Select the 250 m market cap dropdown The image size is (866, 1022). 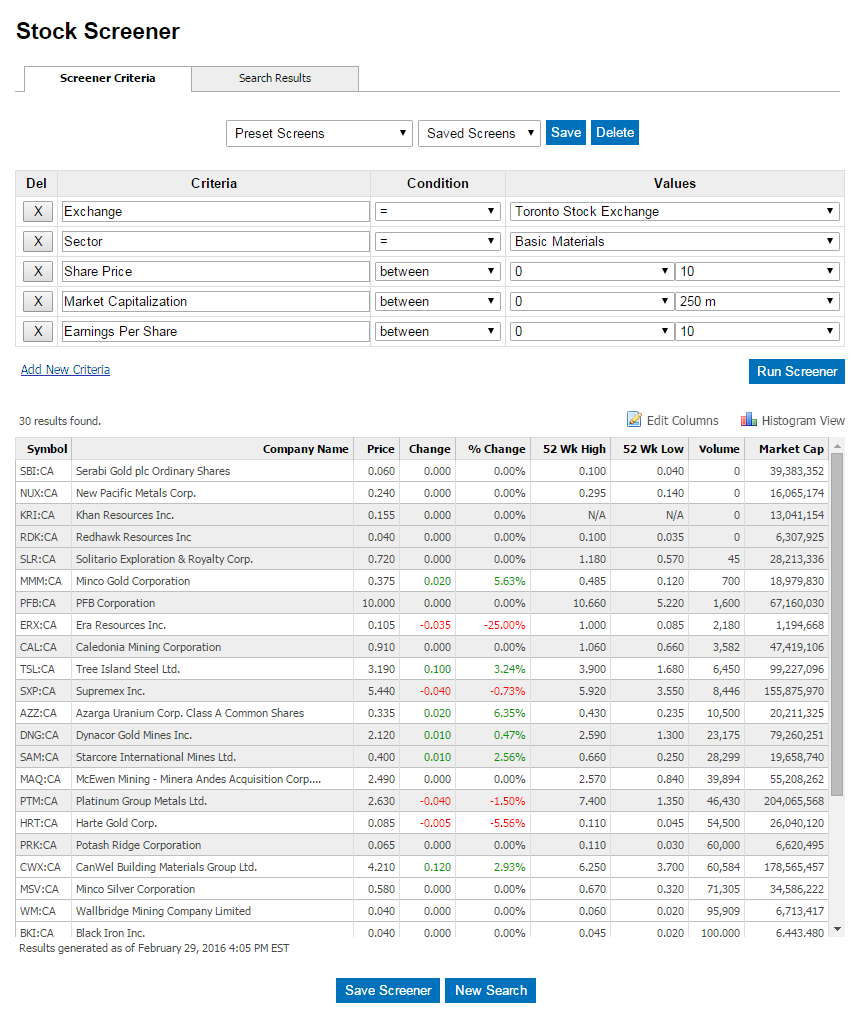758,301
